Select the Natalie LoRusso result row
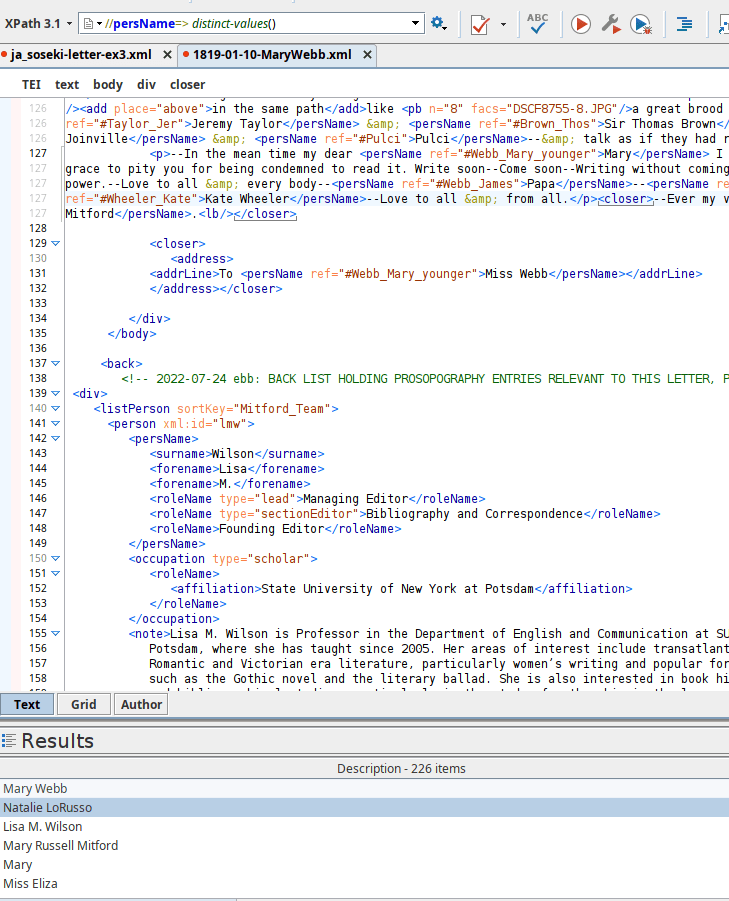The width and height of the screenshot is (729, 901). click(x=364, y=807)
